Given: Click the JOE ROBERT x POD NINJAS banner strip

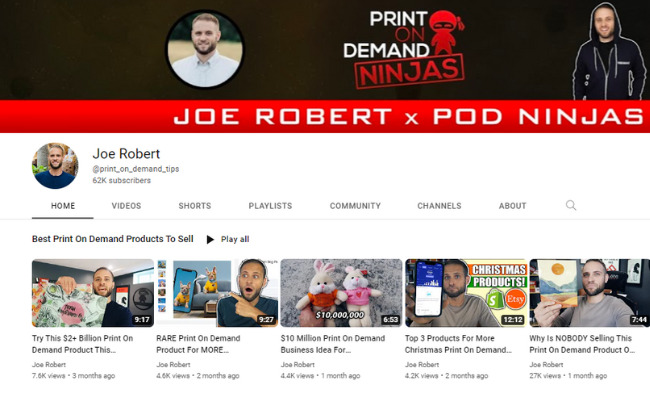Looking at the screenshot, I should coord(325,116).
